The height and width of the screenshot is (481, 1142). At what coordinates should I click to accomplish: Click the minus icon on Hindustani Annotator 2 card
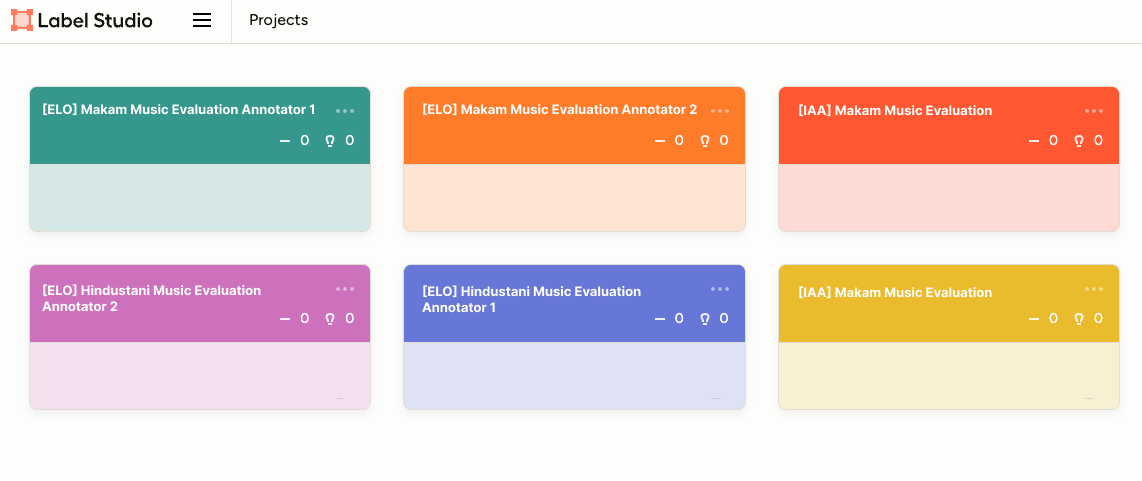coord(285,319)
